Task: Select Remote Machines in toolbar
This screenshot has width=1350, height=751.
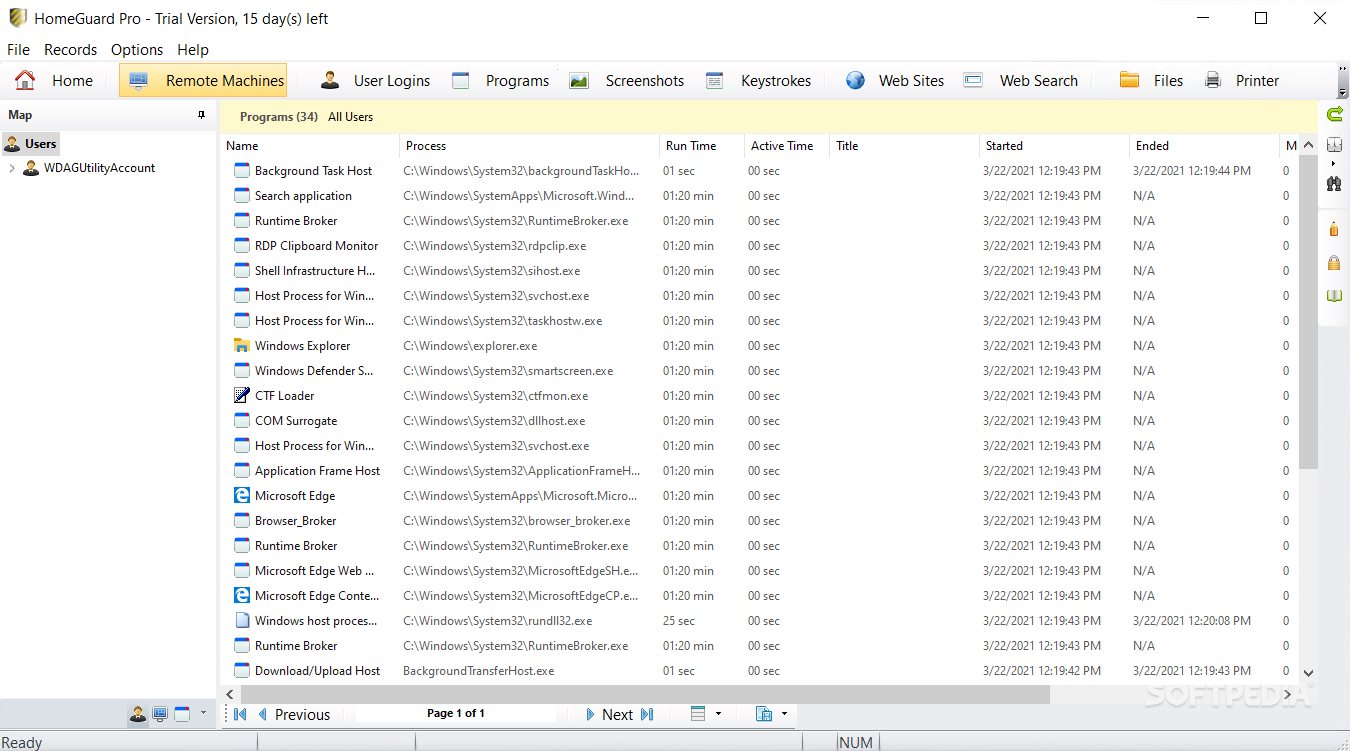Action: [x=203, y=81]
